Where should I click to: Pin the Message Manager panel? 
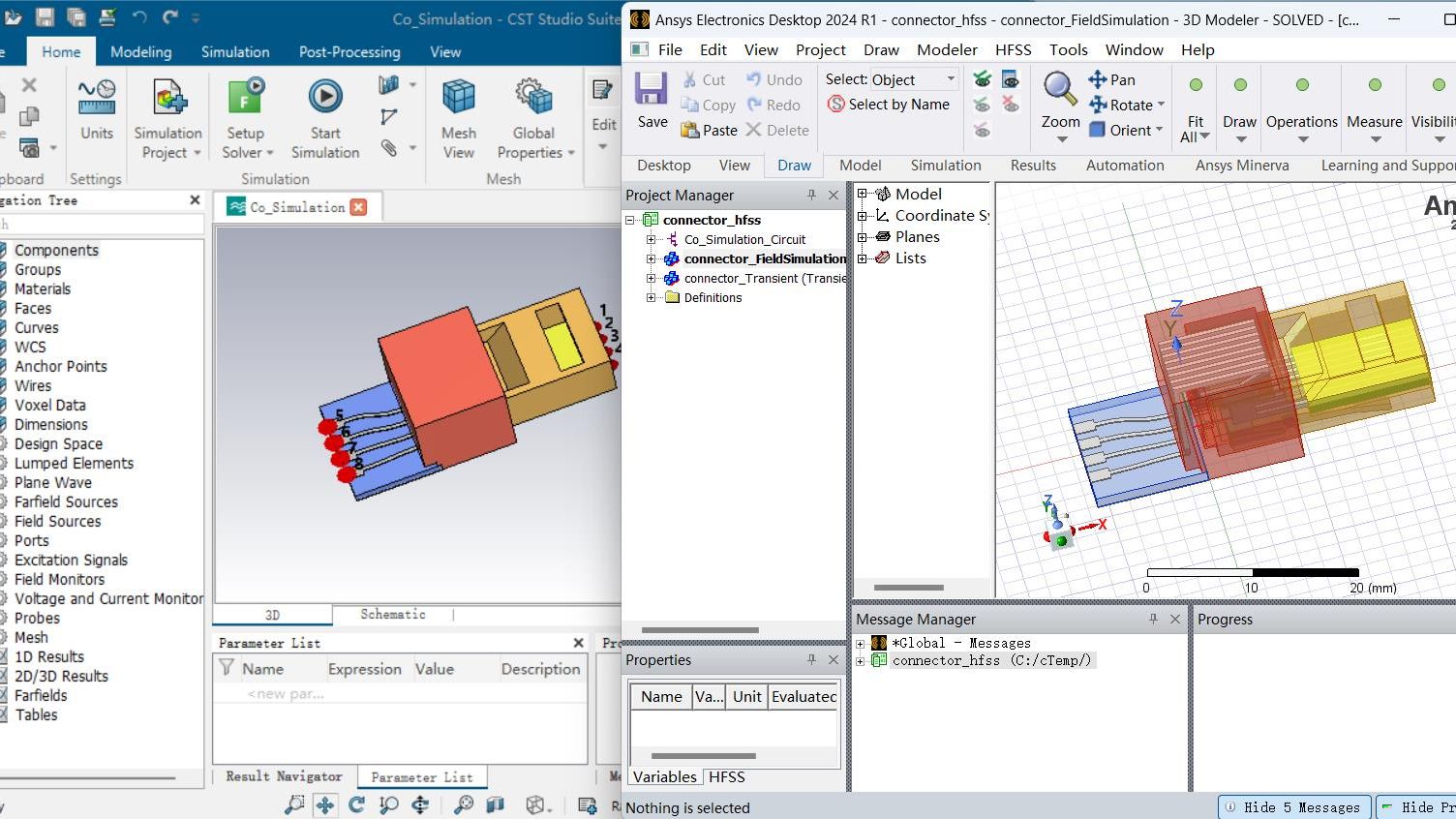(x=1153, y=619)
